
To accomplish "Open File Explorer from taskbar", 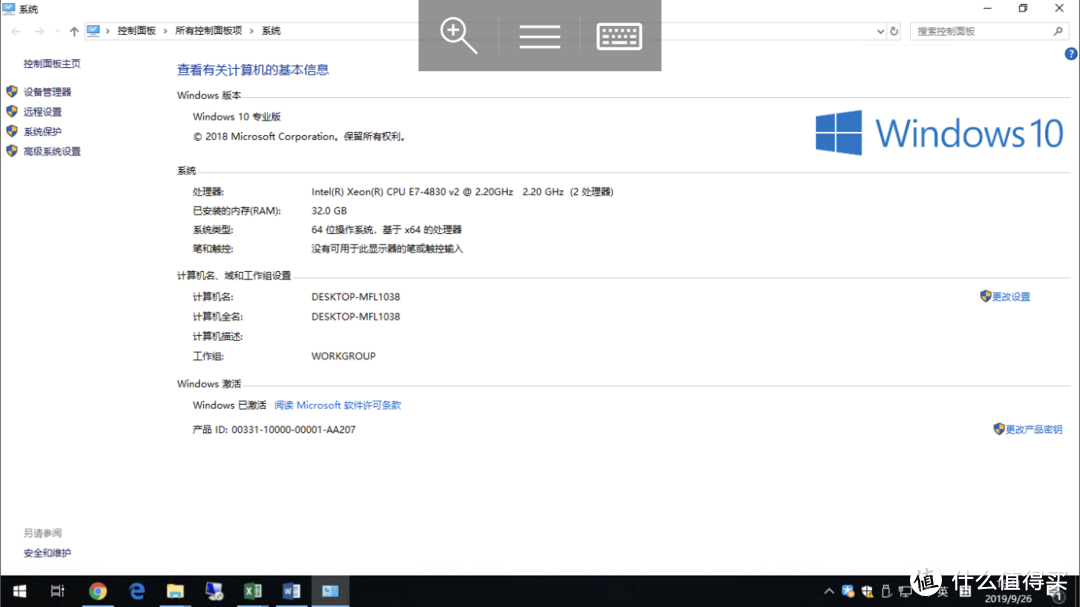I will (175, 591).
